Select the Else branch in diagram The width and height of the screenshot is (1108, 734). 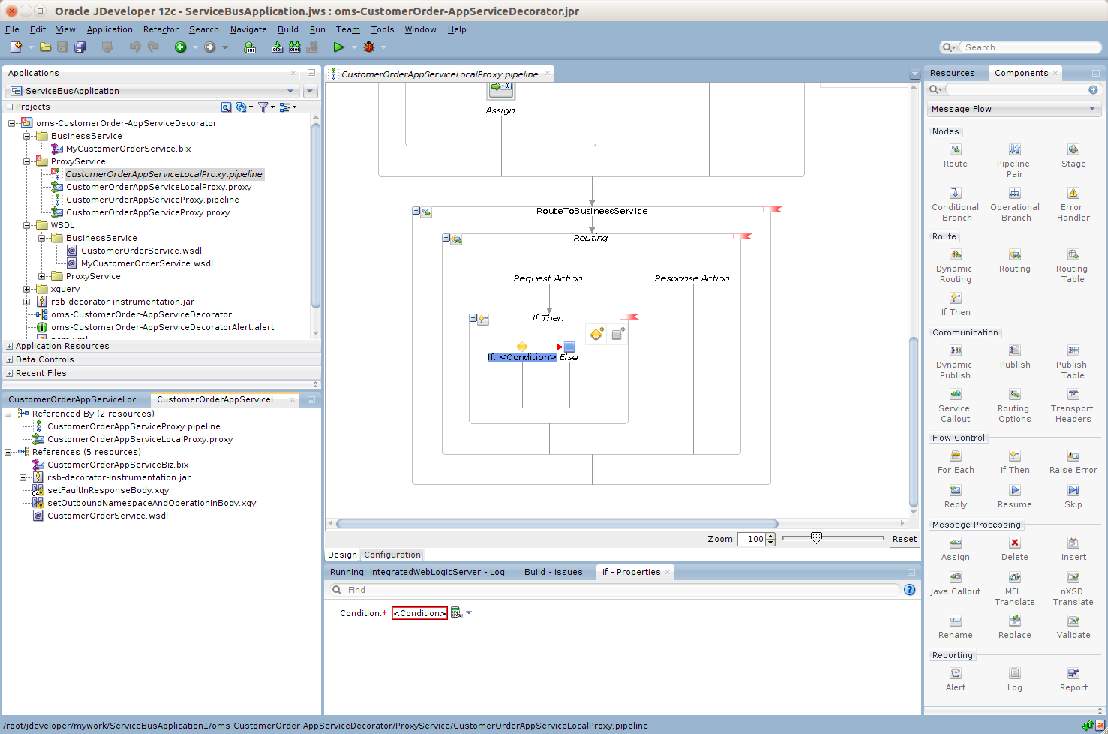point(569,351)
